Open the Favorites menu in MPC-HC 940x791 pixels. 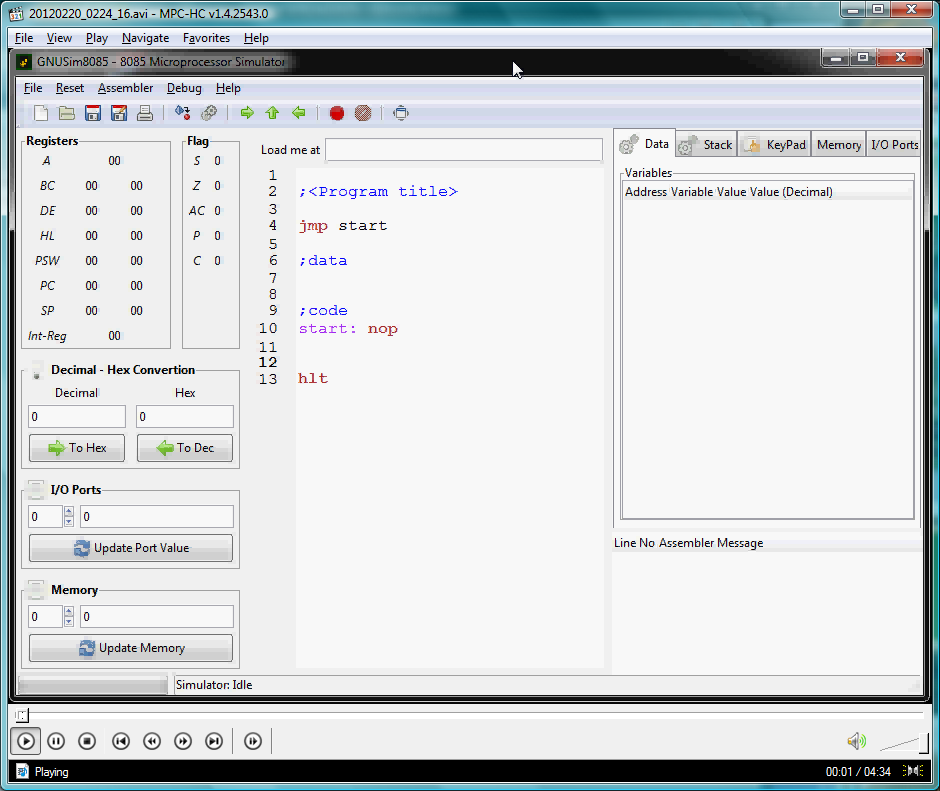point(206,38)
